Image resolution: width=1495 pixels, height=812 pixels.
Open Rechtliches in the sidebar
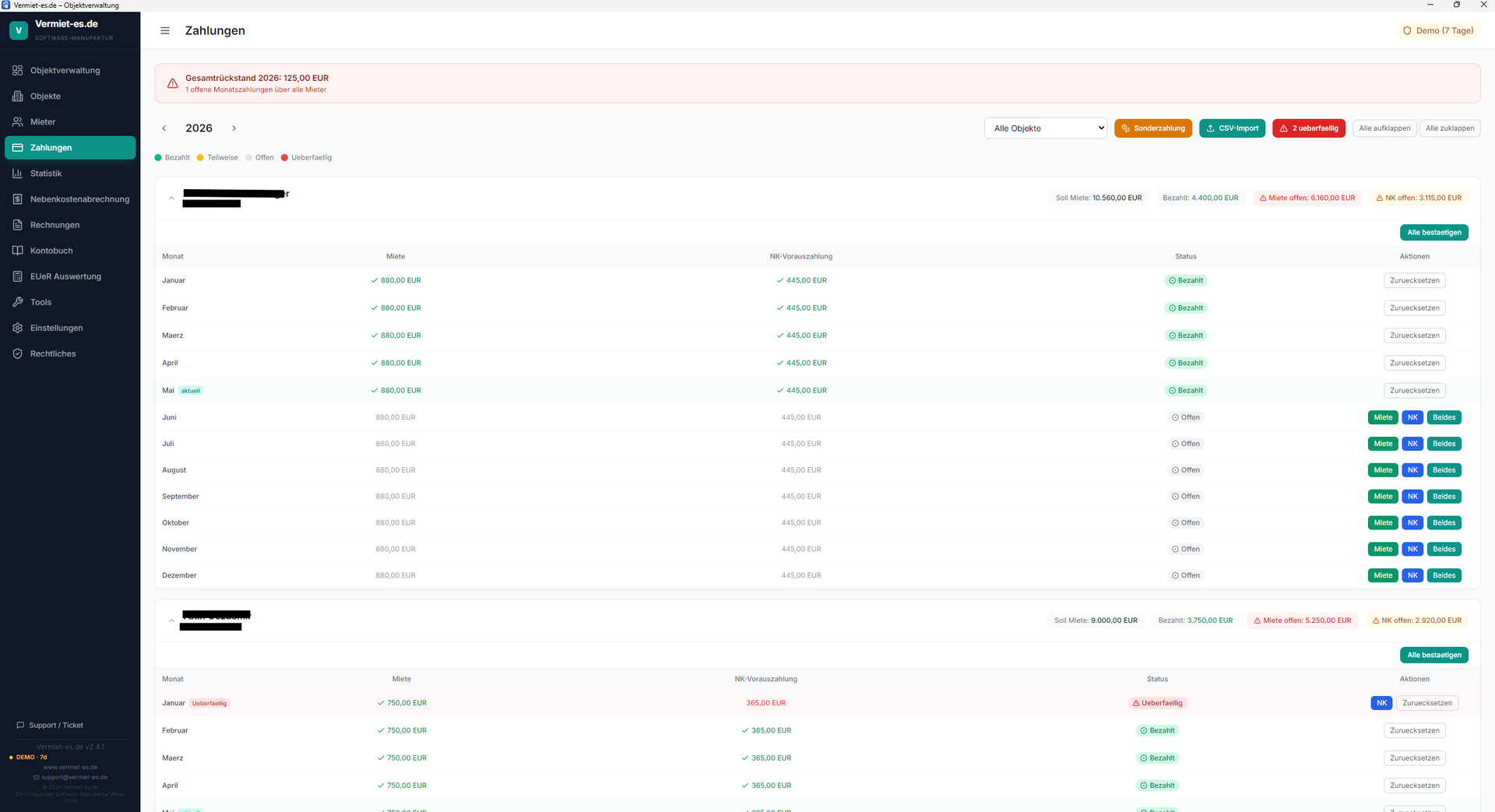pyautogui.click(x=70, y=353)
